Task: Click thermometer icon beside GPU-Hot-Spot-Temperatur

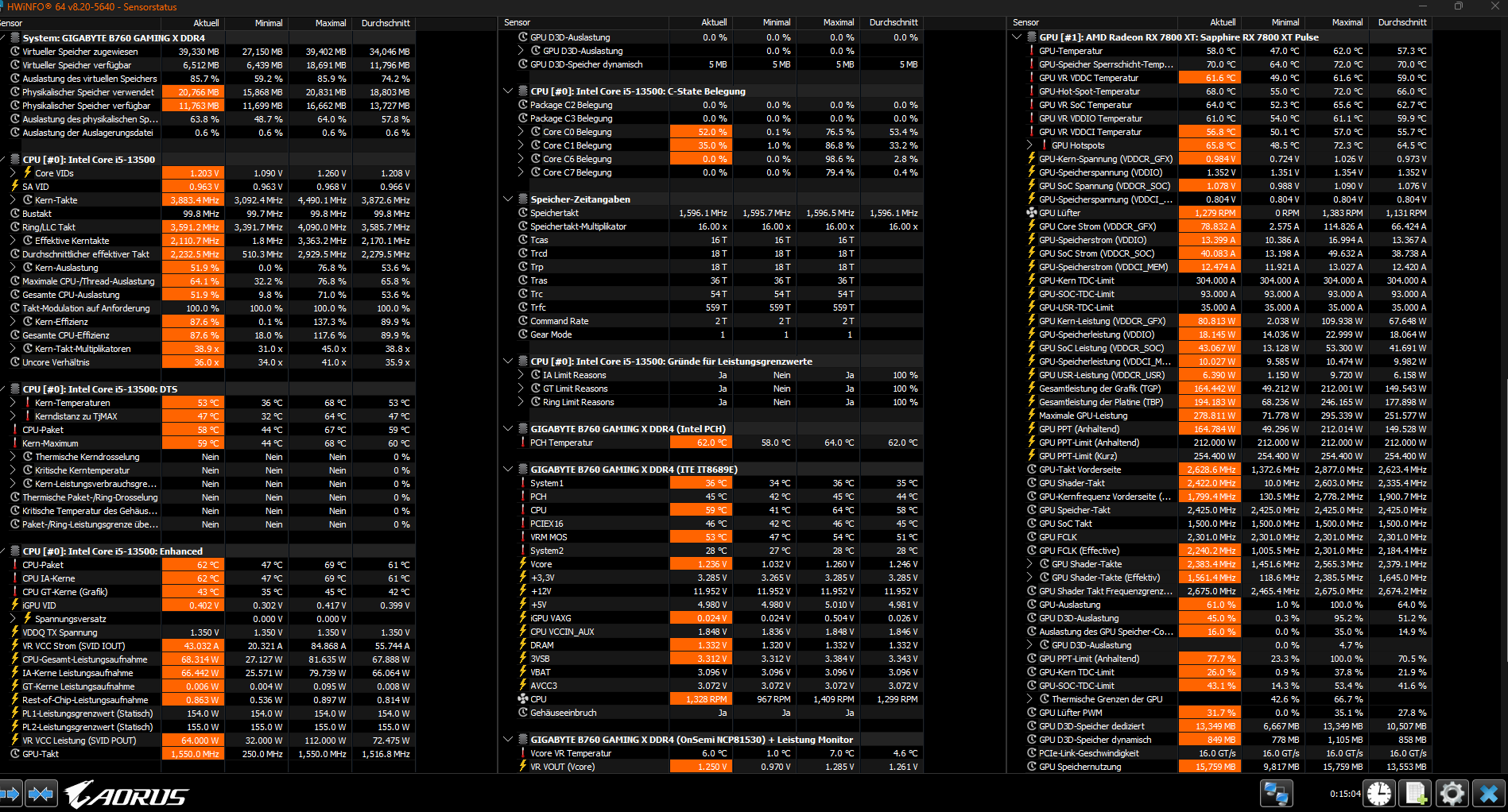Action: pyautogui.click(x=1031, y=91)
